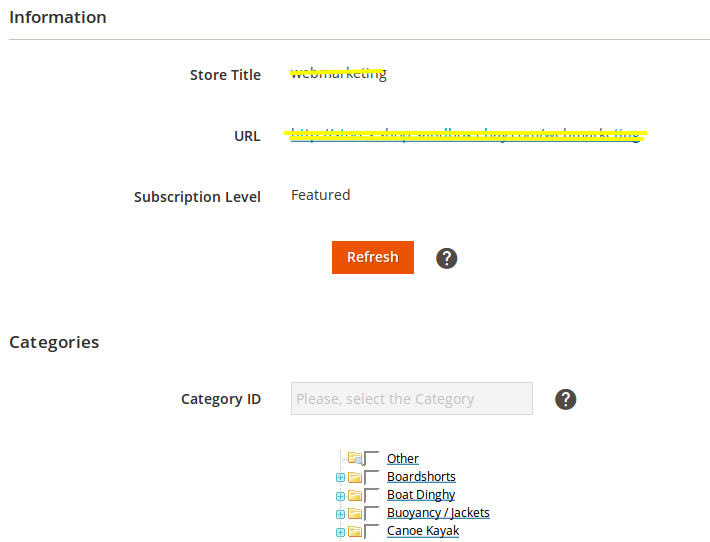
Task: Open the highlighted store URL link
Action: pyautogui.click(x=465, y=135)
